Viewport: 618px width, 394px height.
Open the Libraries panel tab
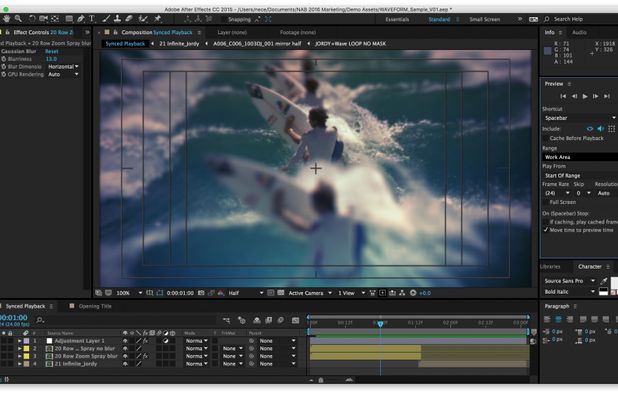point(550,267)
